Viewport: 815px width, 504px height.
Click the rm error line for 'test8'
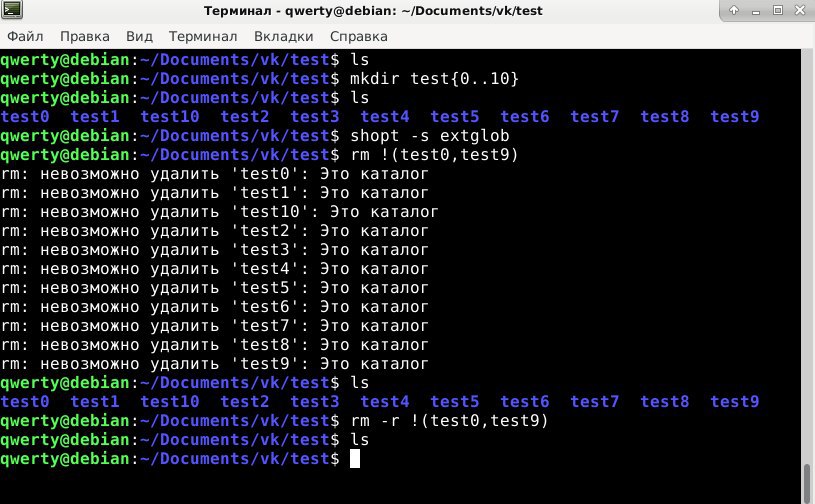tap(214, 345)
